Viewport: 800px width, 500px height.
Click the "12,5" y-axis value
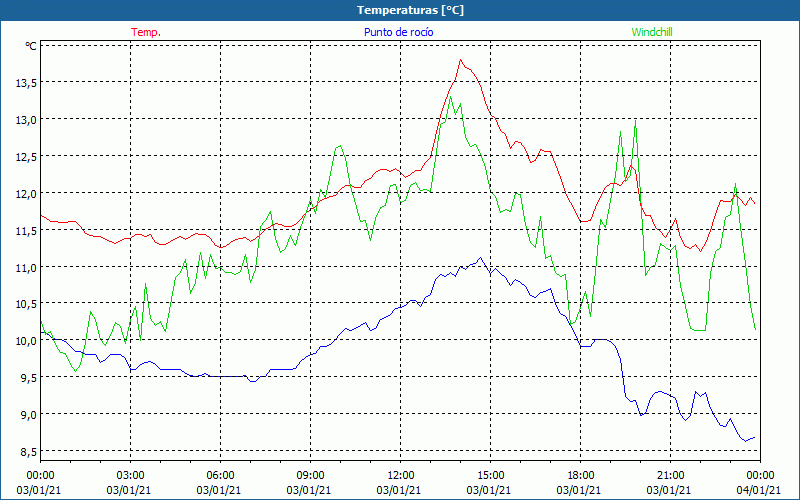pos(26,156)
